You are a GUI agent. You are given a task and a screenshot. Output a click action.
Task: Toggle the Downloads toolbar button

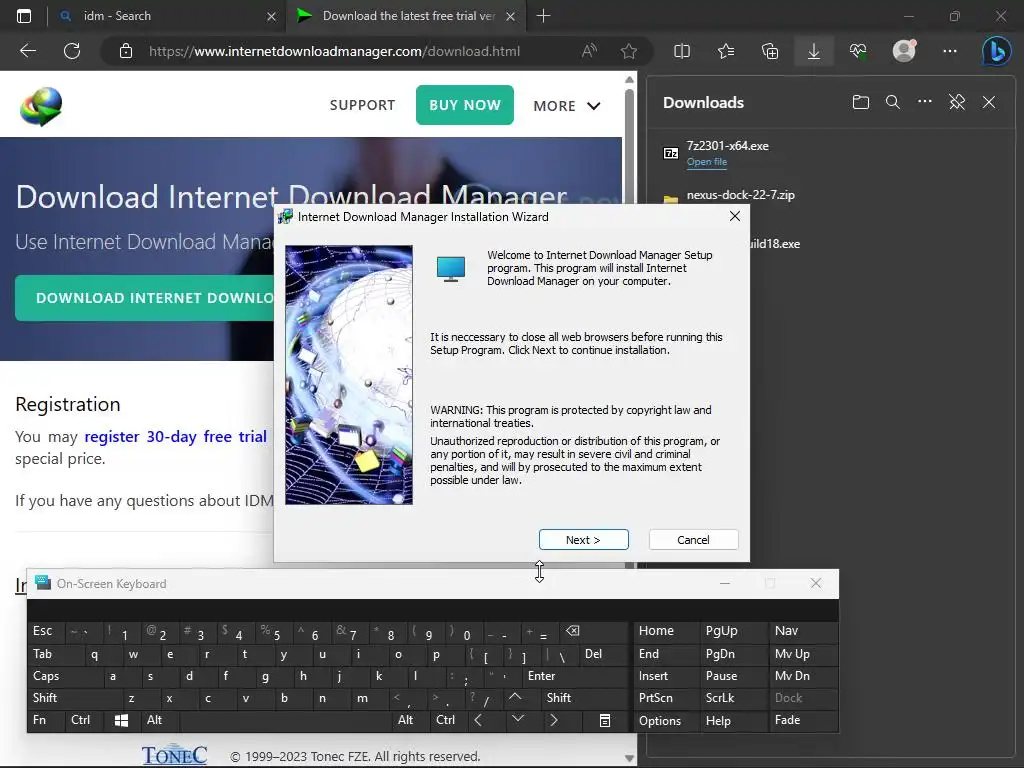[814, 51]
